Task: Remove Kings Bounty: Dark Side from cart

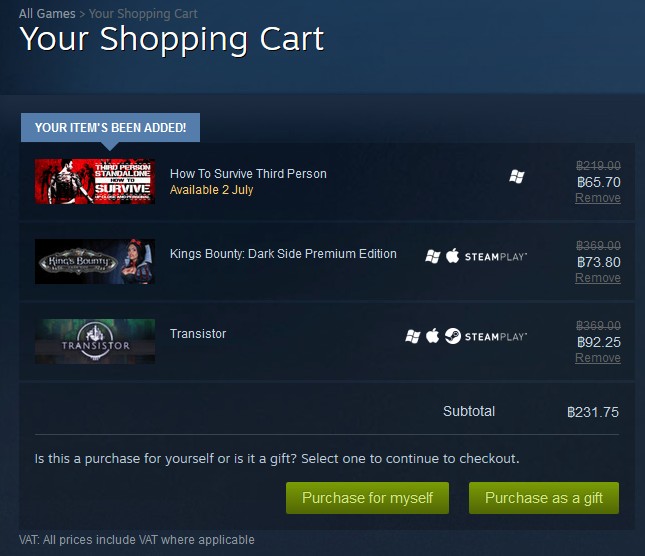Action: click(x=597, y=278)
